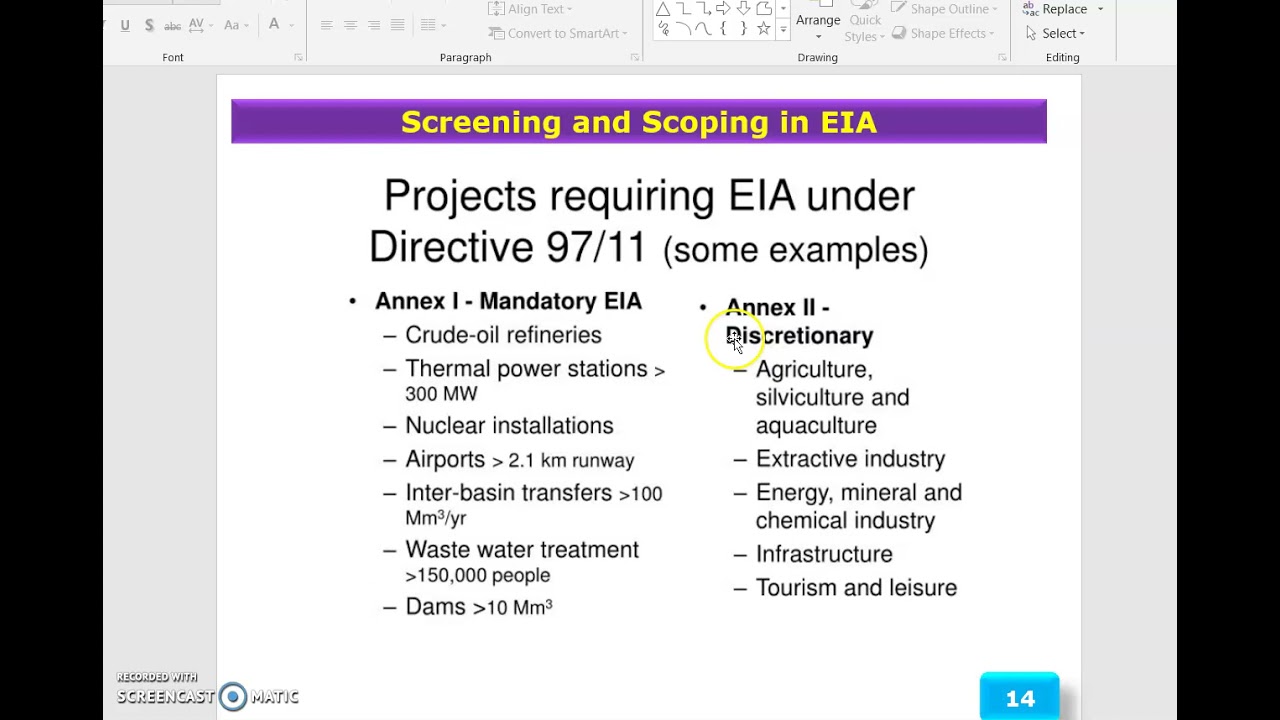The image size is (1280, 720).
Task: Open Font dialog launcher
Action: (x=298, y=58)
